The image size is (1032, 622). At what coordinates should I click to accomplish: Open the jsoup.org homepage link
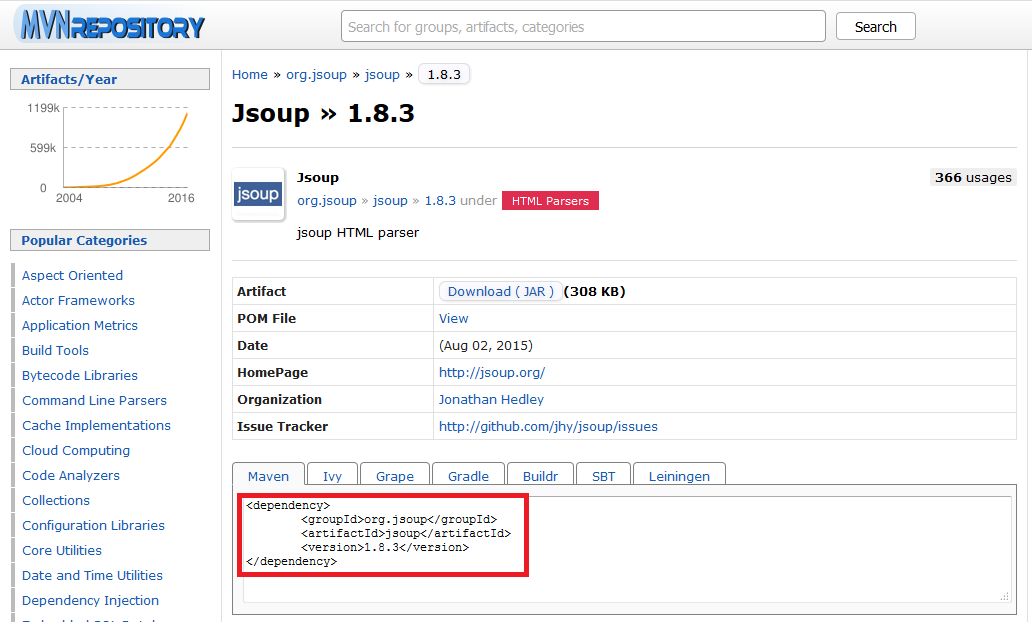[x=491, y=373]
